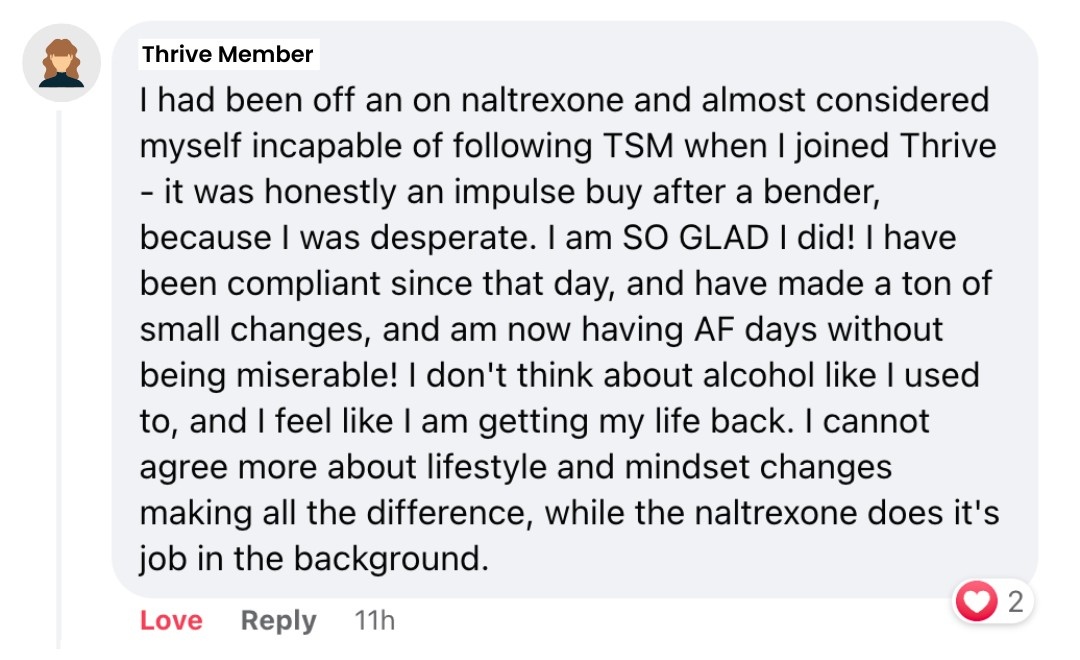
Task: Click the word "Thrive" in comment body
Action: (948, 146)
